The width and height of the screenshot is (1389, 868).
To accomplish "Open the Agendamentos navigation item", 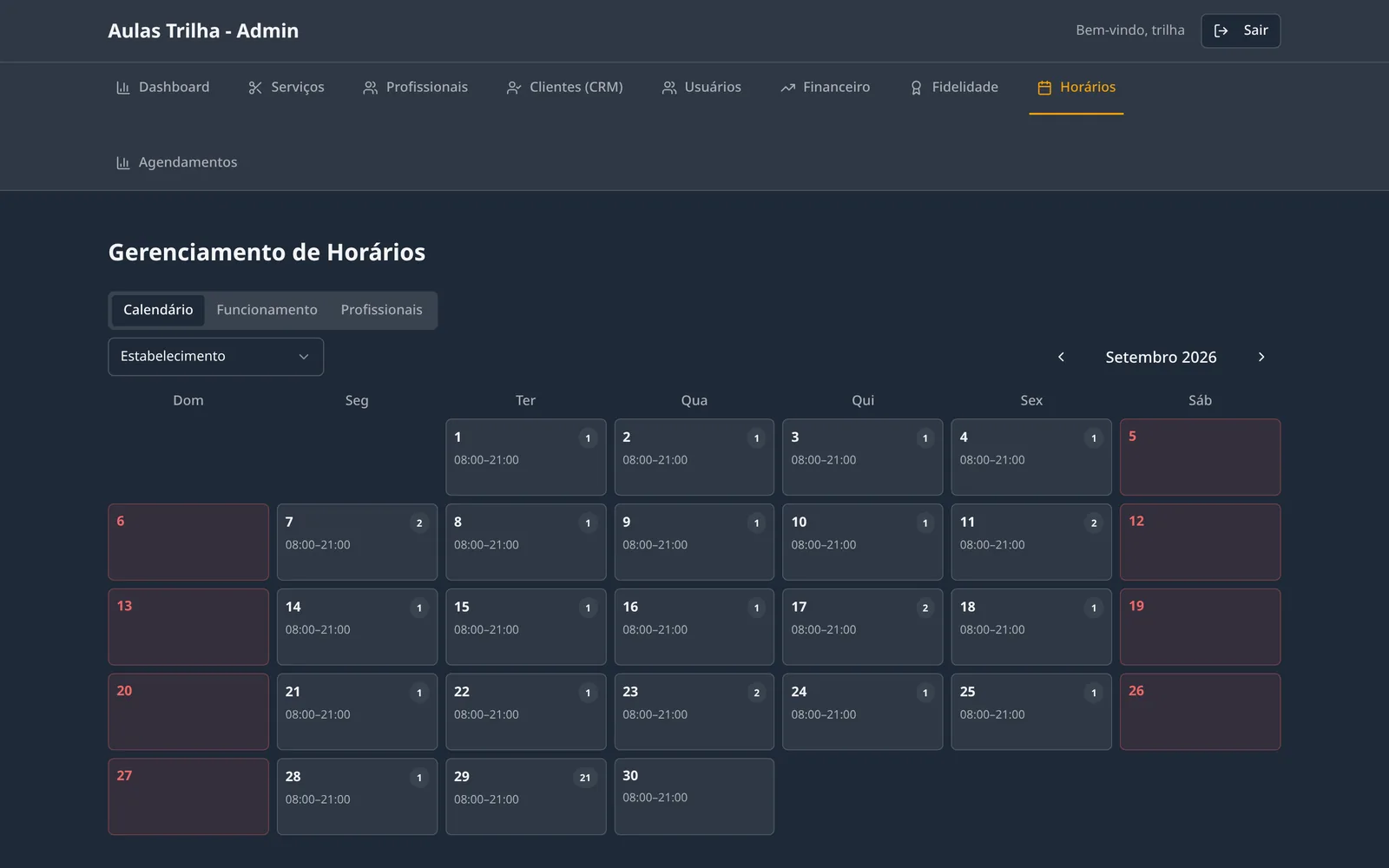I will (x=176, y=162).
